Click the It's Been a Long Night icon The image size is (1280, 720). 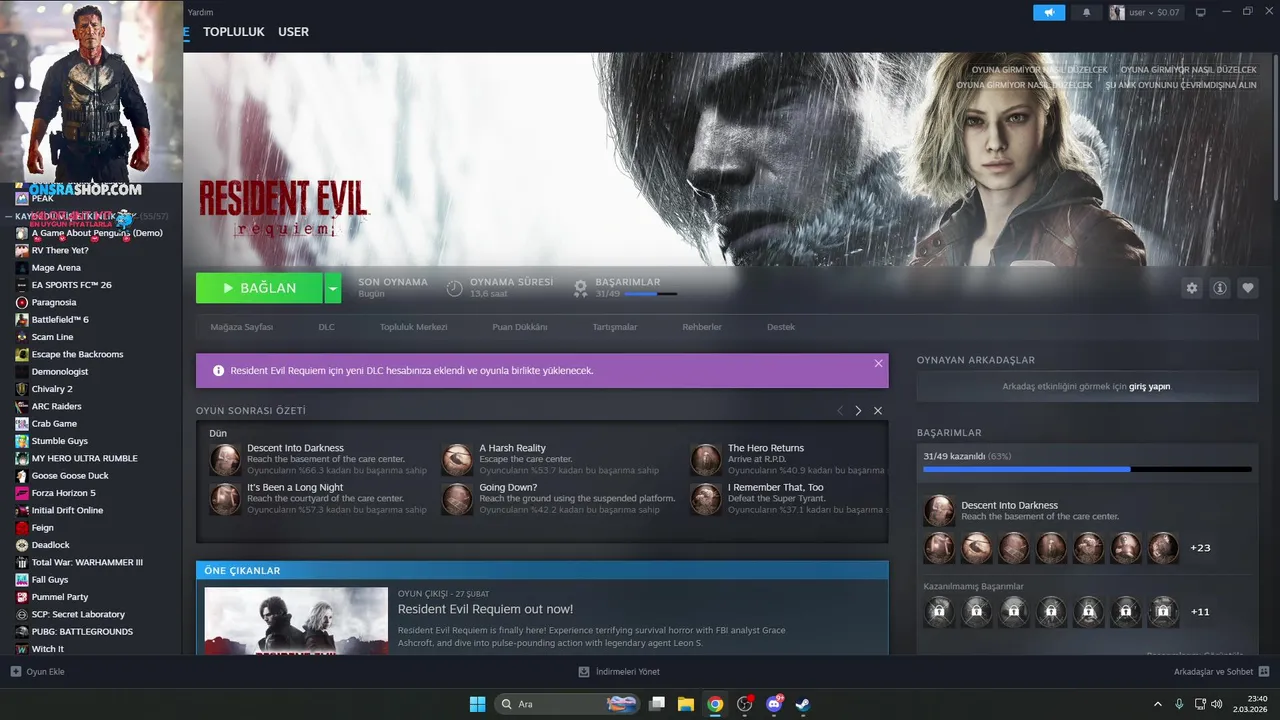[225, 499]
